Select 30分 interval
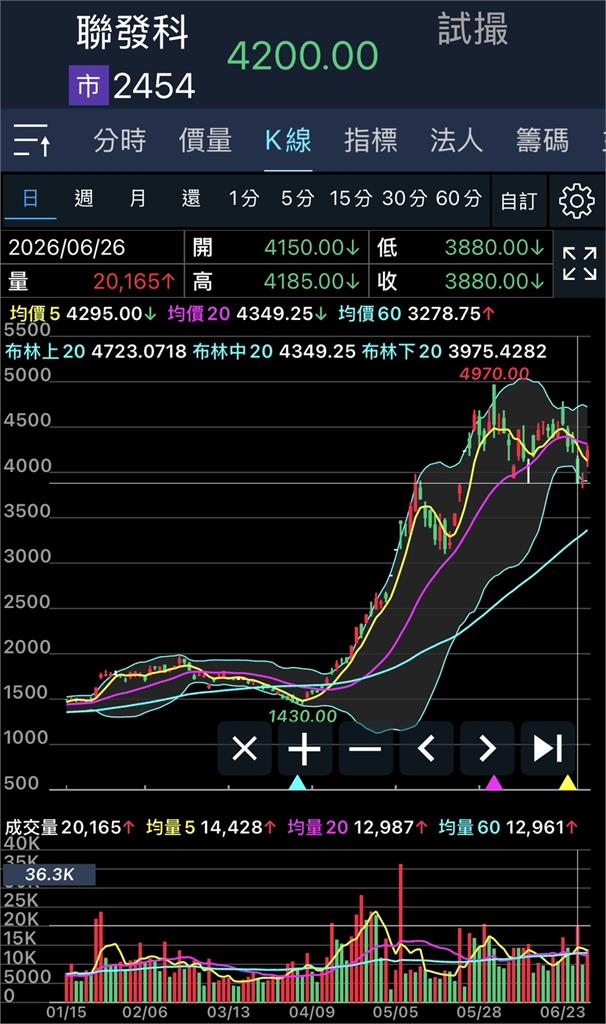 (404, 198)
